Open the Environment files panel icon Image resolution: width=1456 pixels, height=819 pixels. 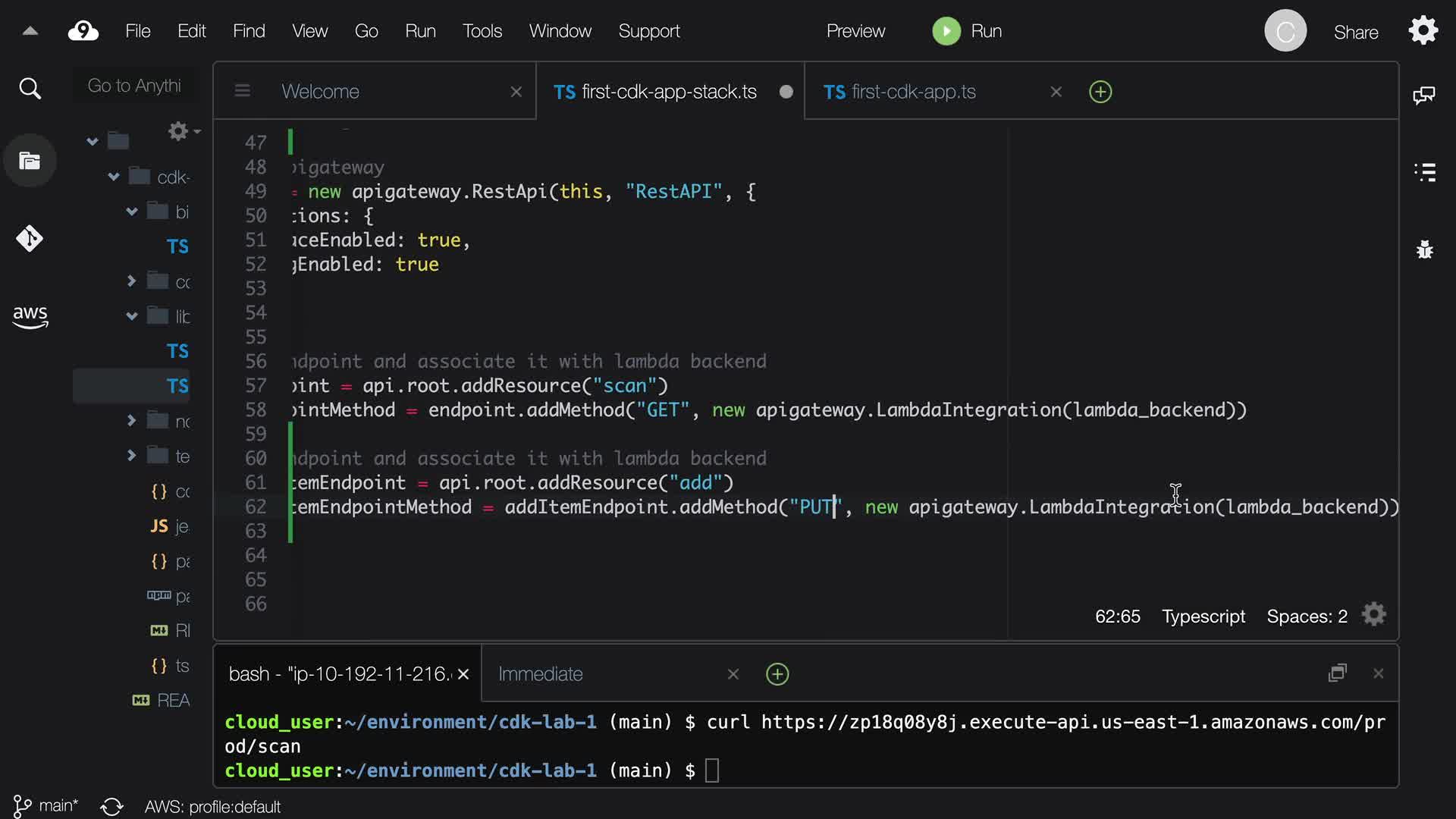pyautogui.click(x=30, y=161)
